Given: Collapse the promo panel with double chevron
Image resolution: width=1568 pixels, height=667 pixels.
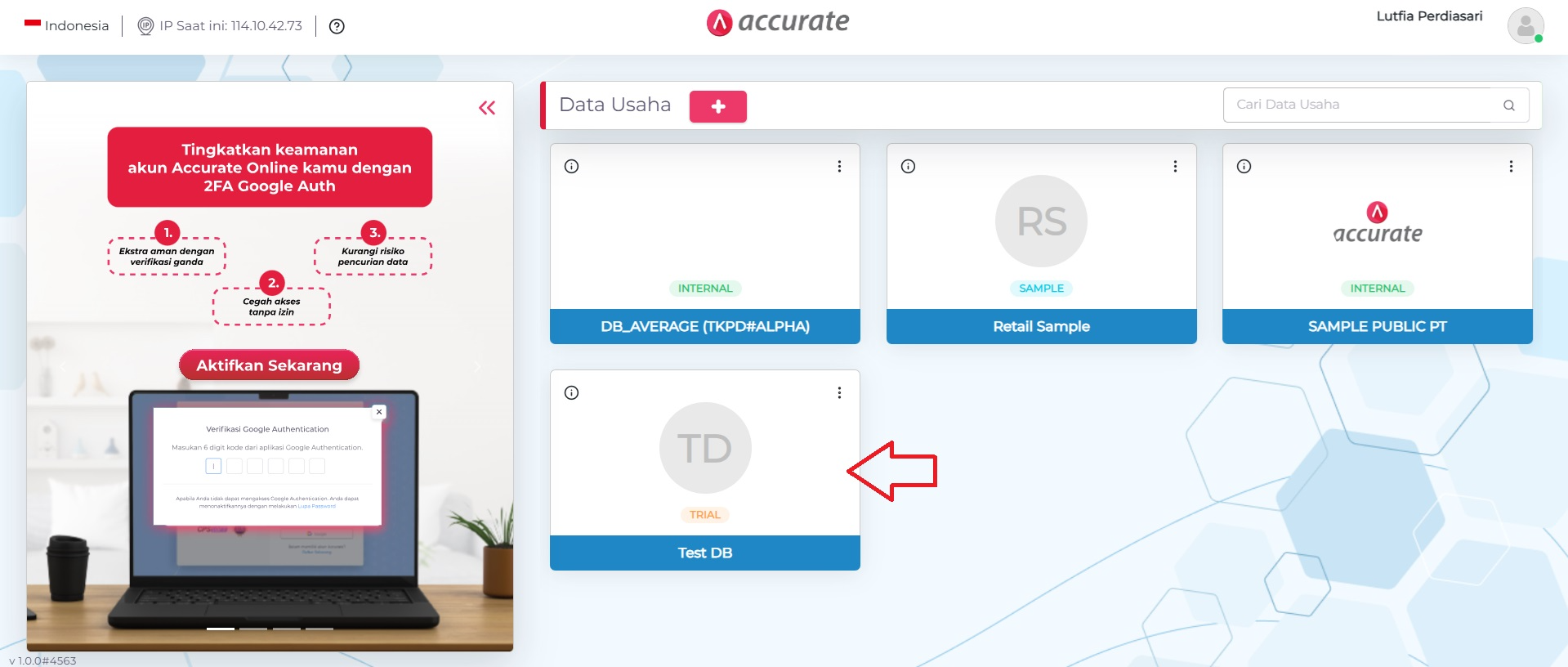Looking at the screenshot, I should [487, 108].
